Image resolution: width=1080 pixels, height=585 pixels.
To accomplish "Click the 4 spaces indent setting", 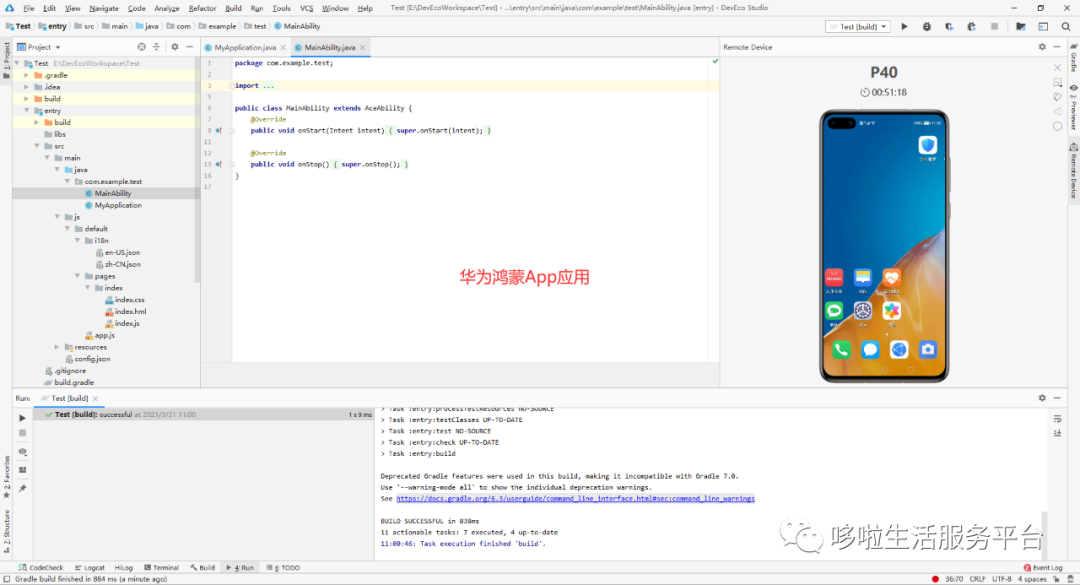I will click(1032, 579).
